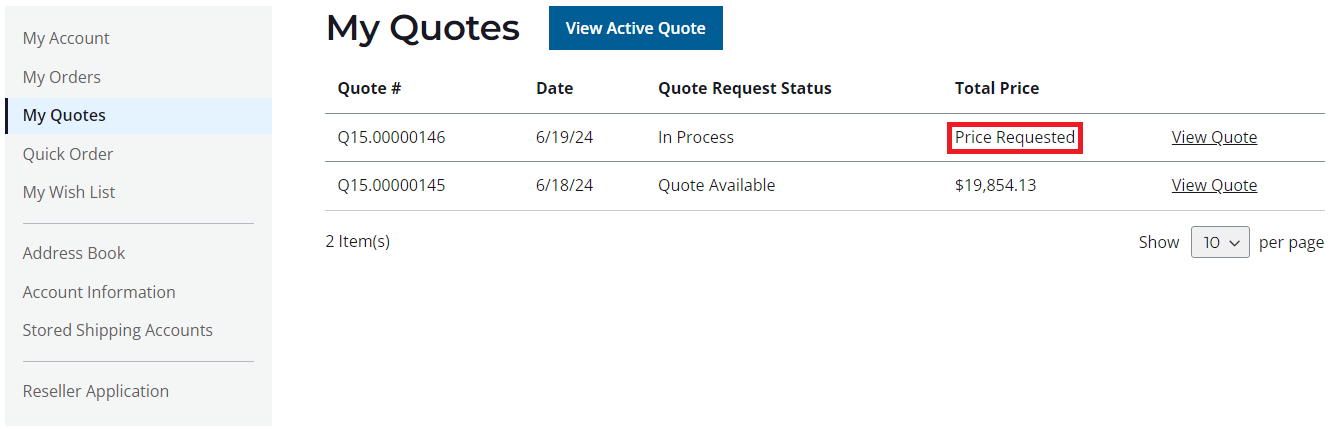Expand the items per page dropdown
The width and height of the screenshot is (1331, 429).
[x=1220, y=242]
